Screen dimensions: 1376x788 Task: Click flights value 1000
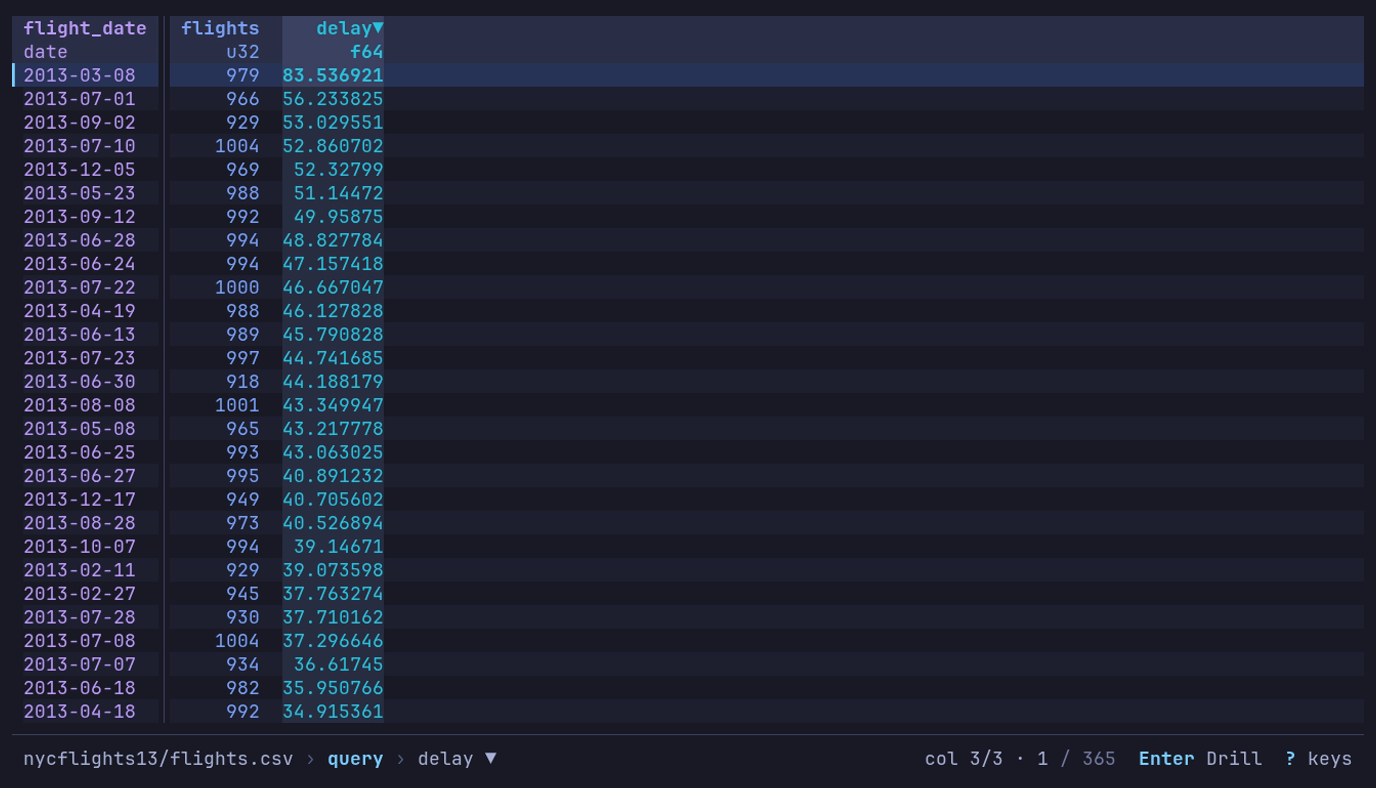click(237, 287)
